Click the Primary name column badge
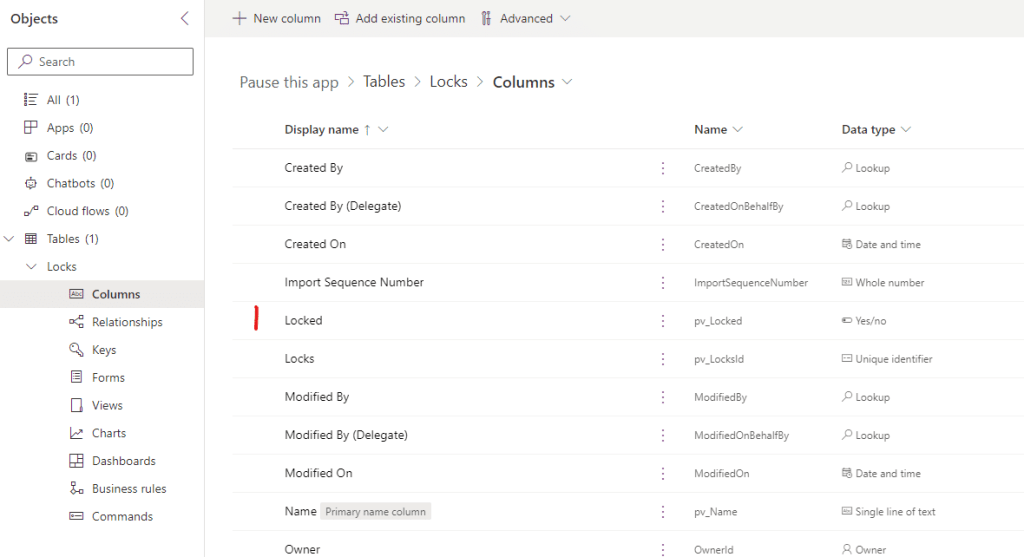The width and height of the screenshot is (1024, 557). (x=376, y=512)
